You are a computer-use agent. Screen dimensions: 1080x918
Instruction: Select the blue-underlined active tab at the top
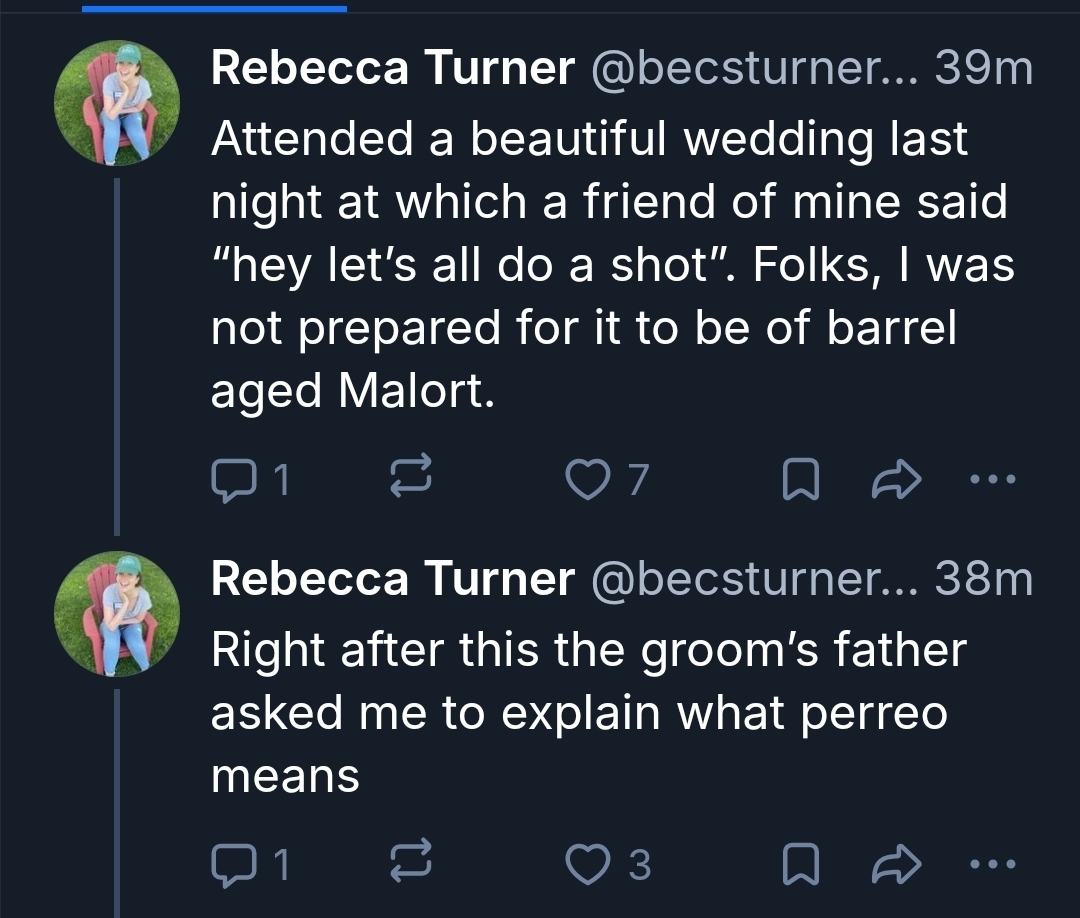click(214, 8)
